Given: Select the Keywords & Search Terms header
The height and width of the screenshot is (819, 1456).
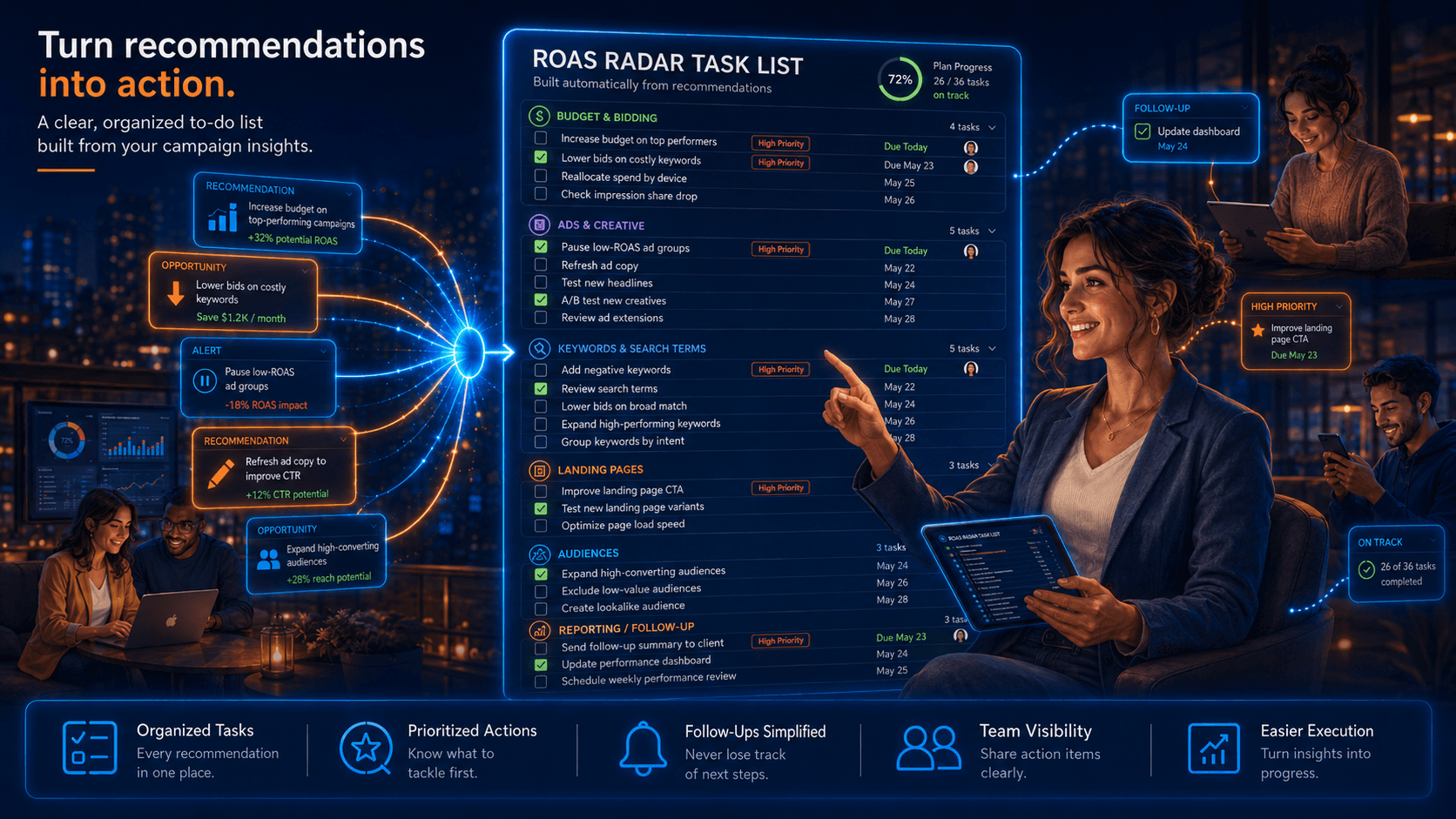Looking at the screenshot, I should click(x=631, y=349).
